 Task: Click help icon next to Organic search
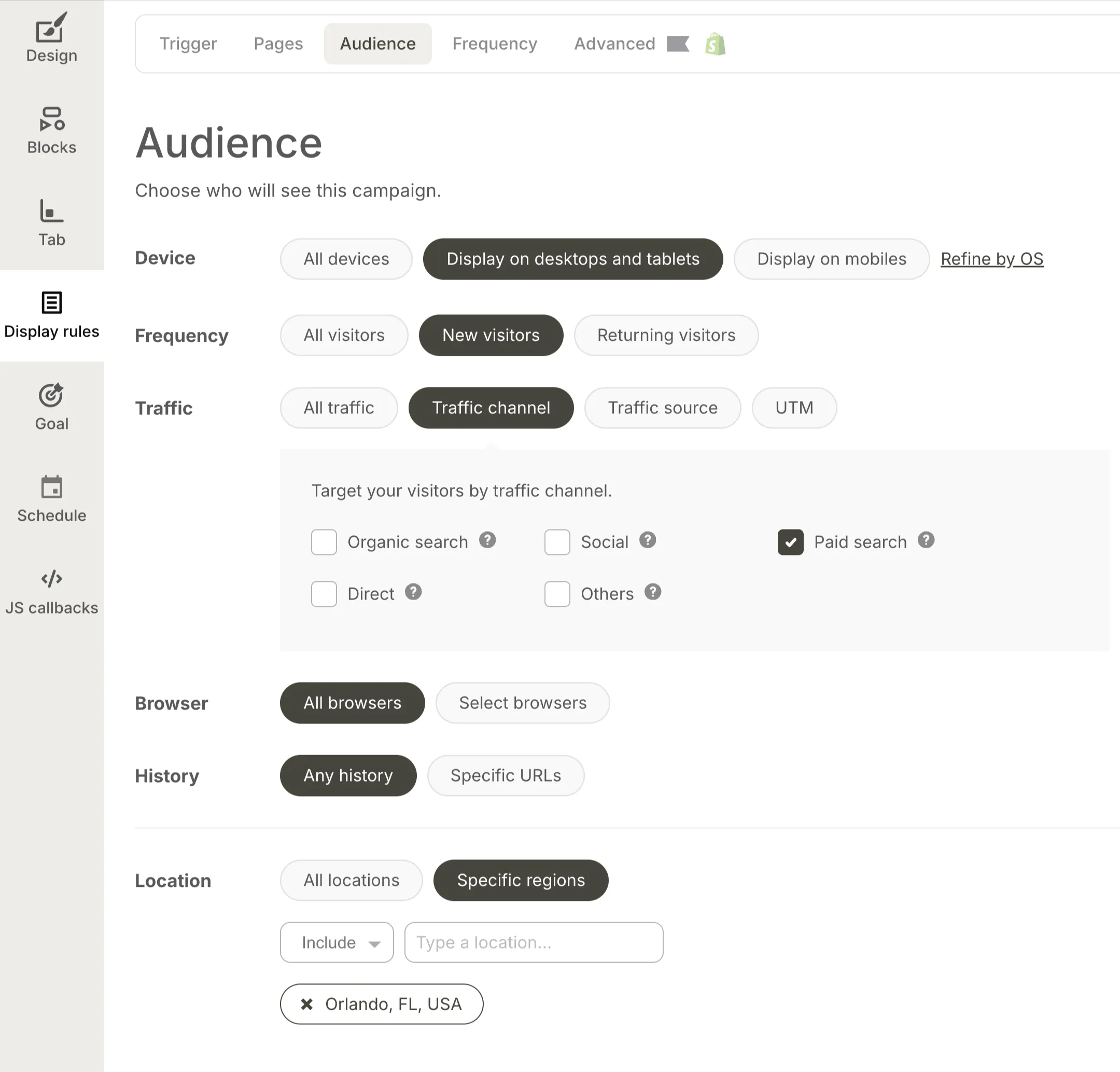[x=487, y=540]
